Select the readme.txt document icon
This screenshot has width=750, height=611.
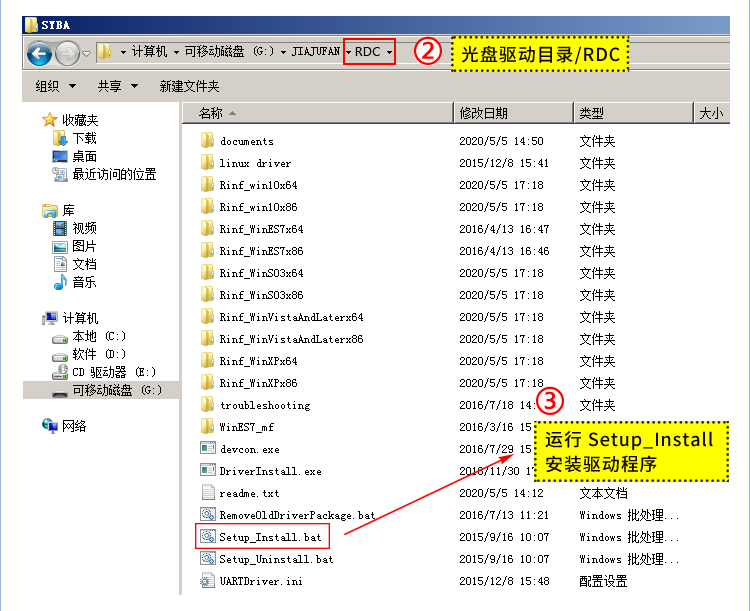(208, 493)
